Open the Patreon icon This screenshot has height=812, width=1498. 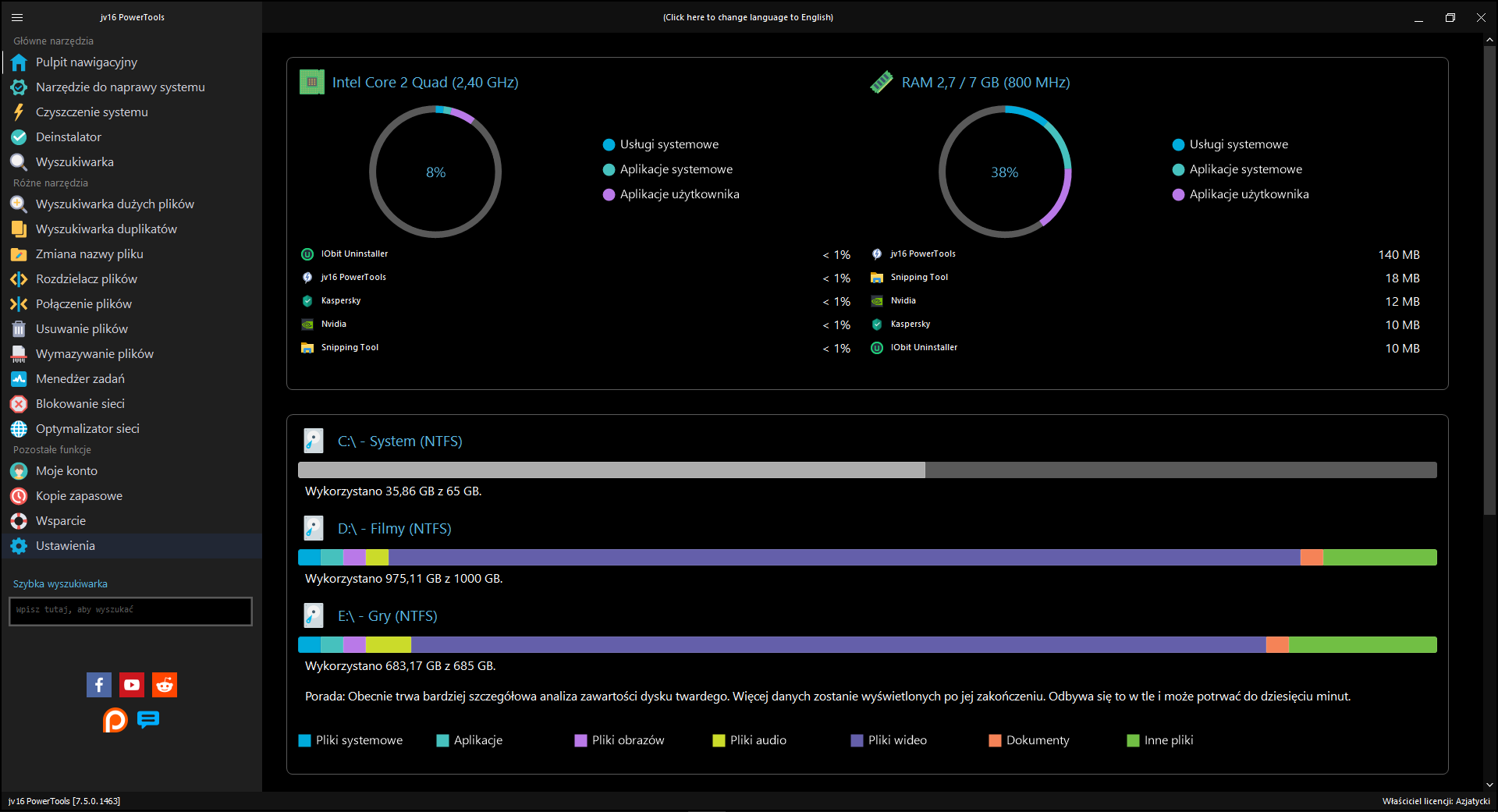click(115, 719)
